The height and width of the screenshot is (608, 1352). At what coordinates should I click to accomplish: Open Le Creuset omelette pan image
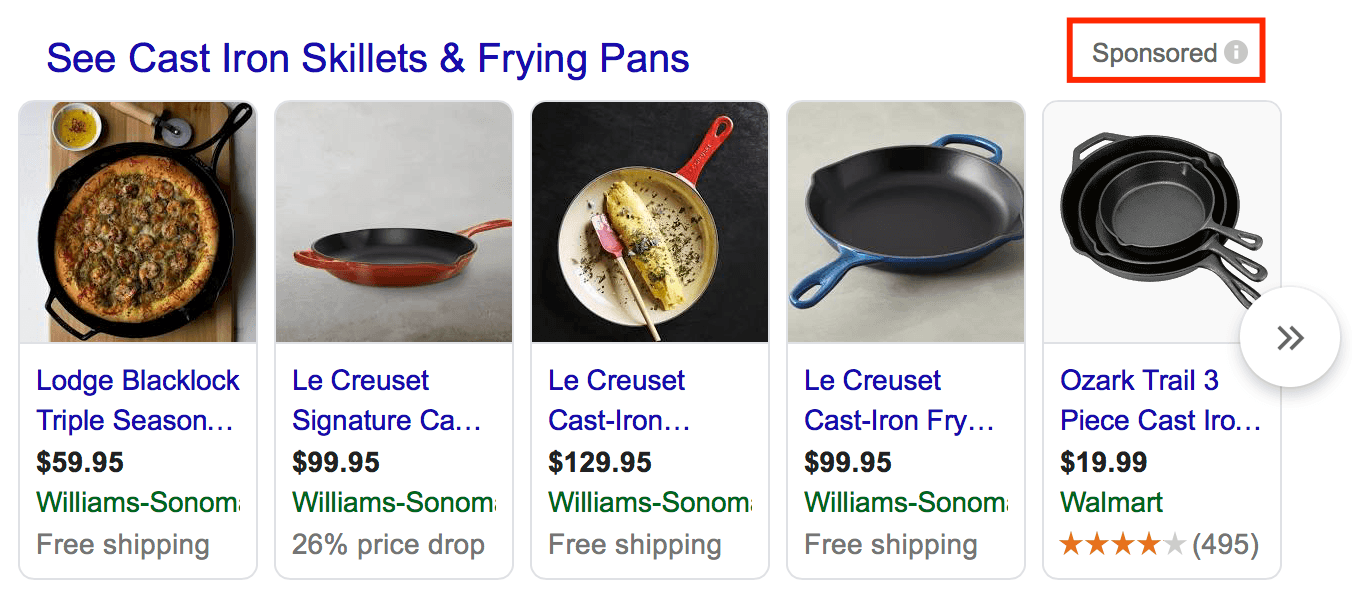pos(650,222)
